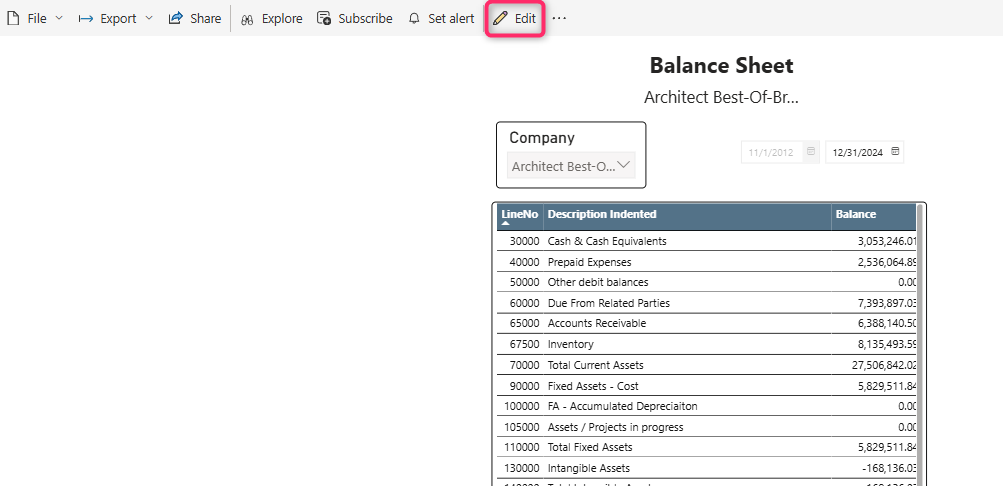The width and height of the screenshot is (1003, 486).
Task: Select the Cash & Cash Equivalents row
Action: pyautogui.click(x=607, y=241)
